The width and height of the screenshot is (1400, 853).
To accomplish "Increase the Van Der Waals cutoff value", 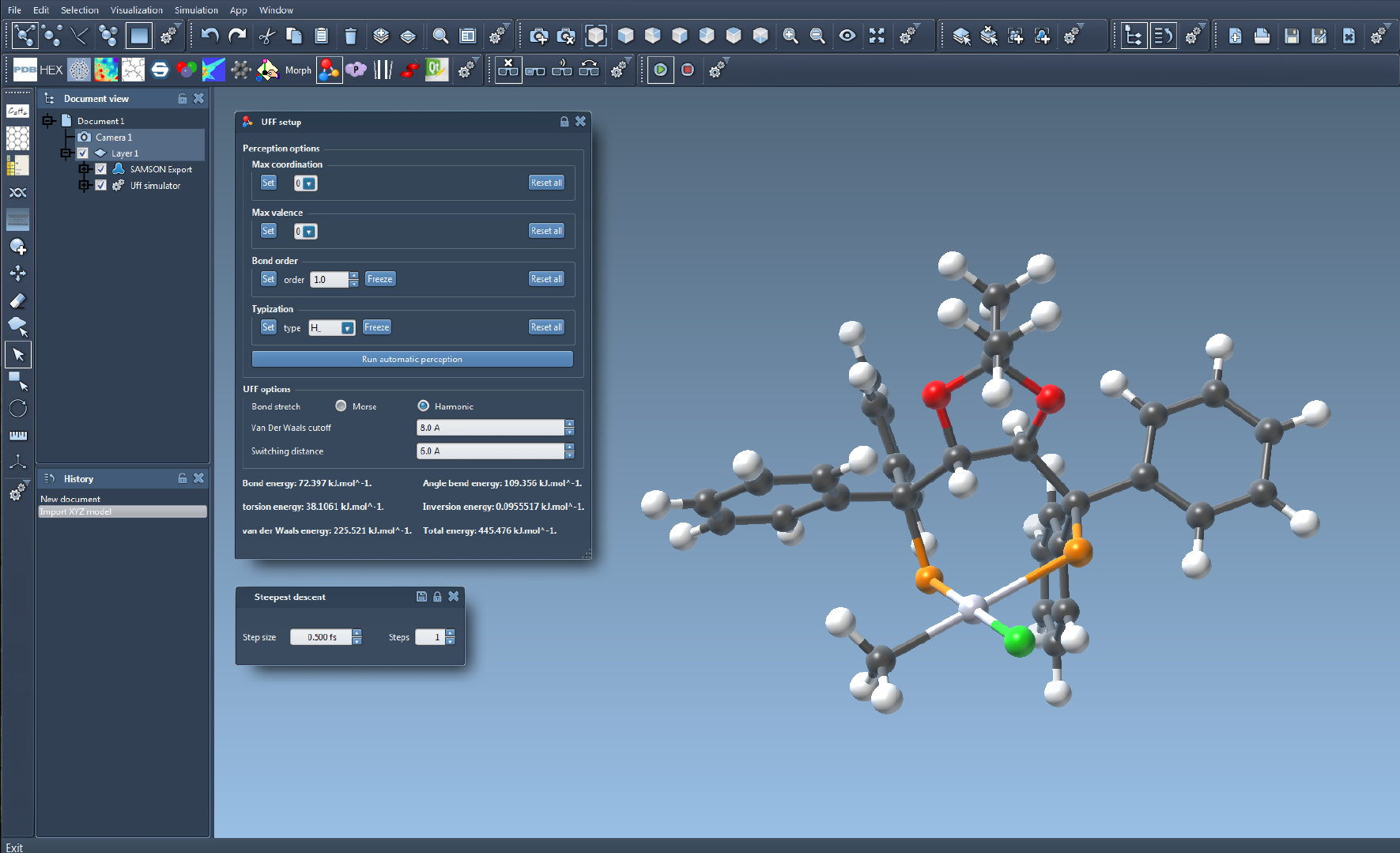I will [x=569, y=424].
